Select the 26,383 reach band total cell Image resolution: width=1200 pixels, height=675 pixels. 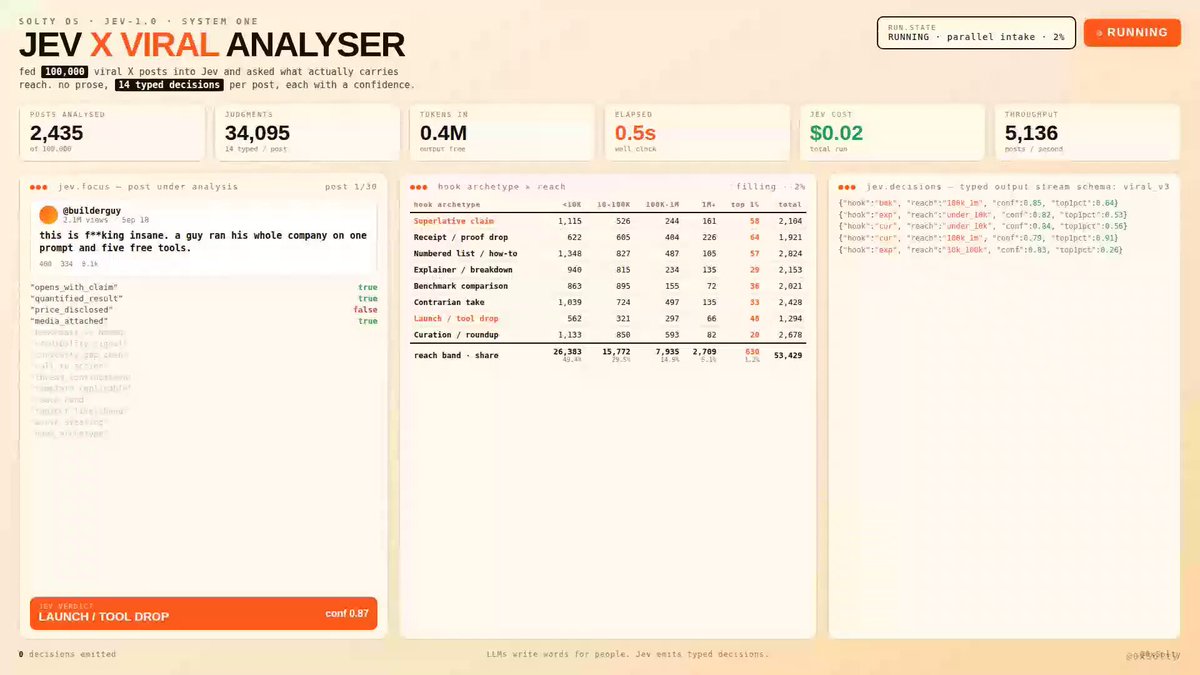pos(567,352)
